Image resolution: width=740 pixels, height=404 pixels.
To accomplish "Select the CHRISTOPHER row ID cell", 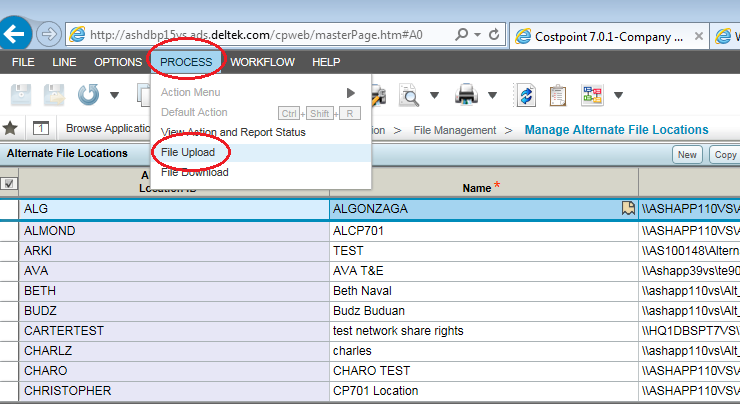I will click(x=174, y=391).
